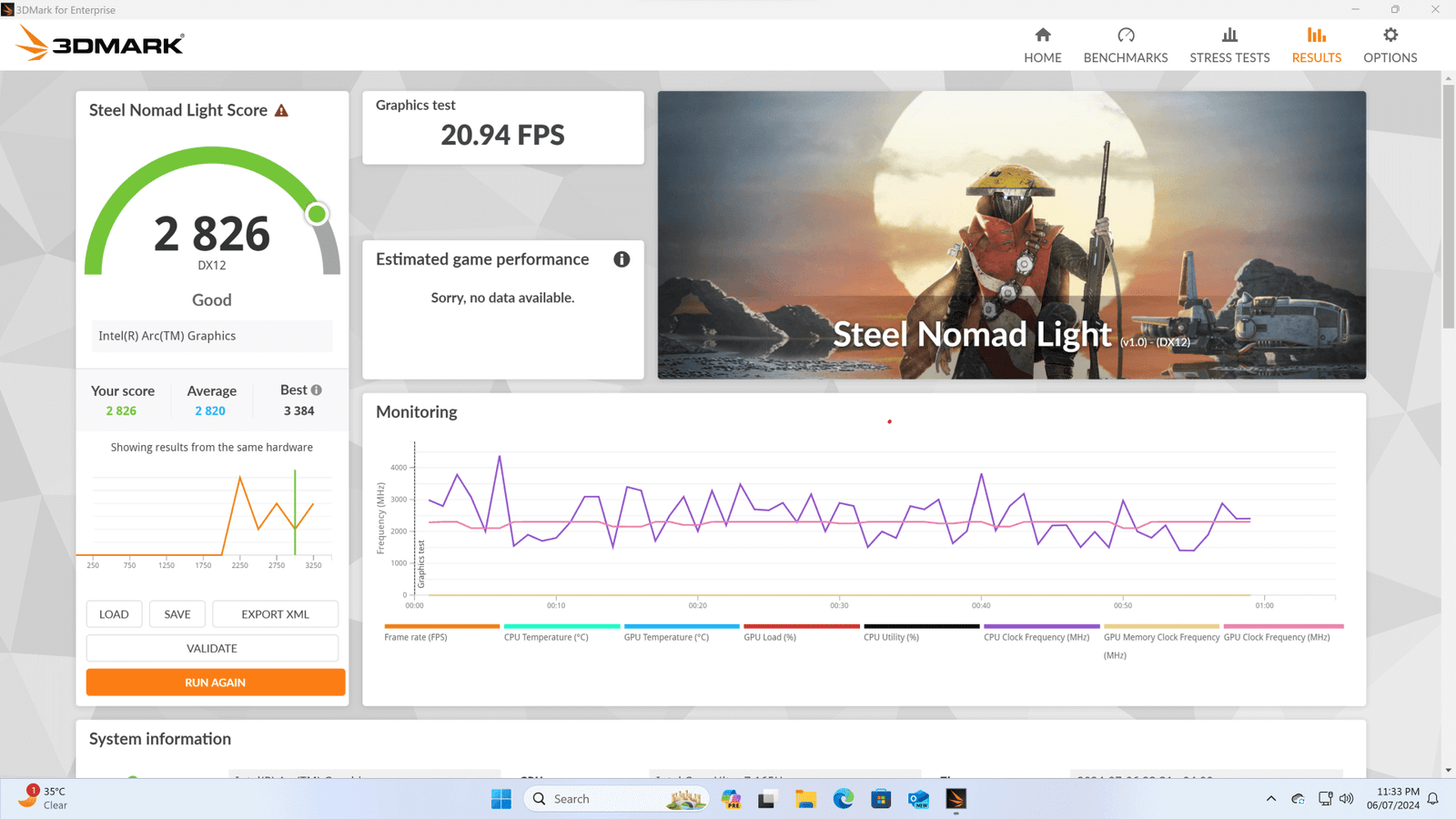Go to Home via the house icon
Image resolution: width=1456 pixels, height=819 pixels.
1042,45
